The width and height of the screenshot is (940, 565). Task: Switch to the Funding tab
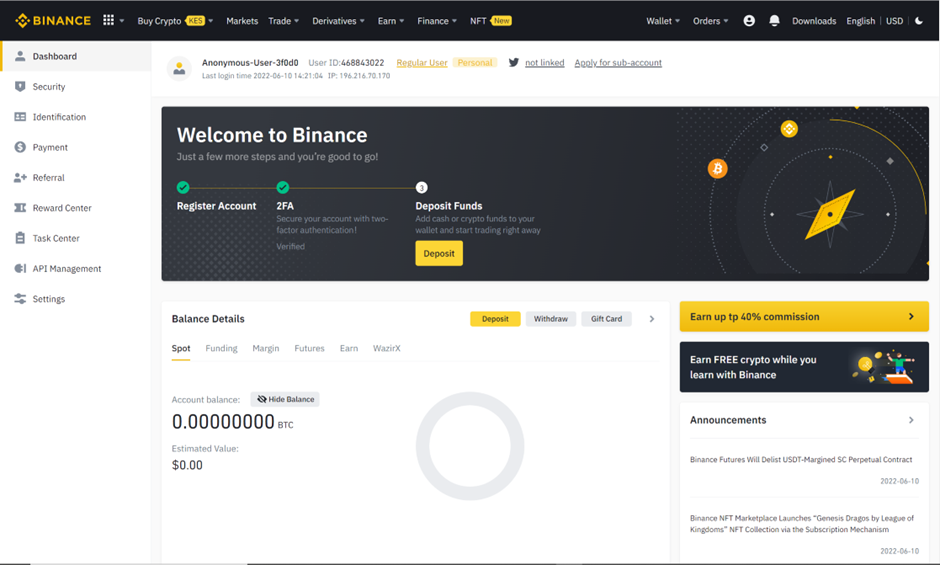click(221, 348)
